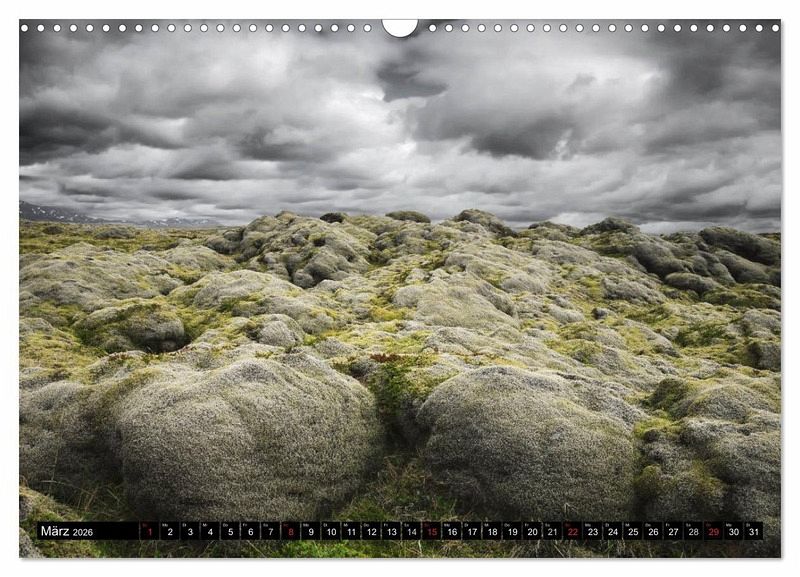
Task: Click date 2 in the calendar strip
Action: (169, 531)
